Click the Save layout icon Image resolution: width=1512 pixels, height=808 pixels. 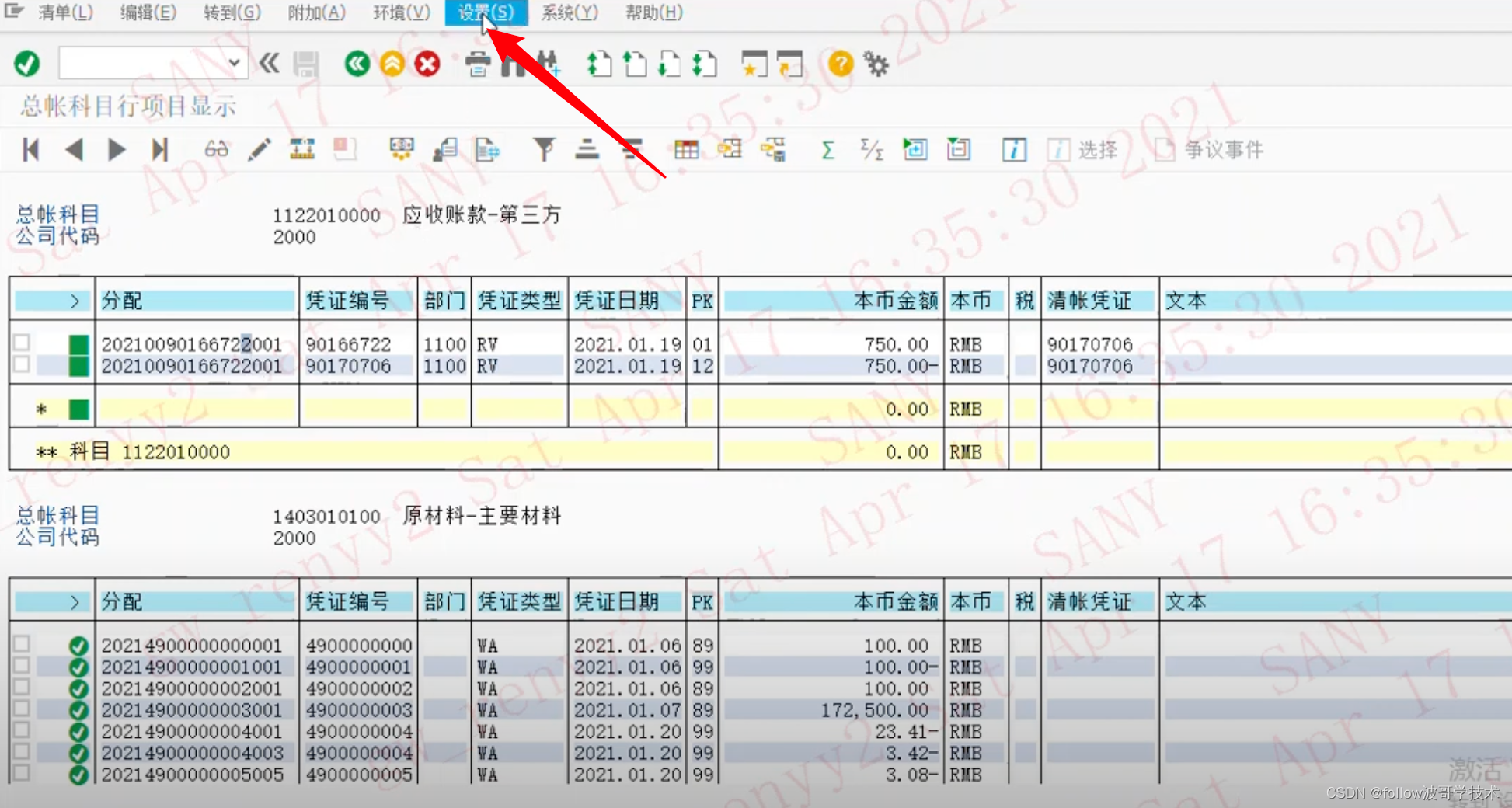point(773,149)
